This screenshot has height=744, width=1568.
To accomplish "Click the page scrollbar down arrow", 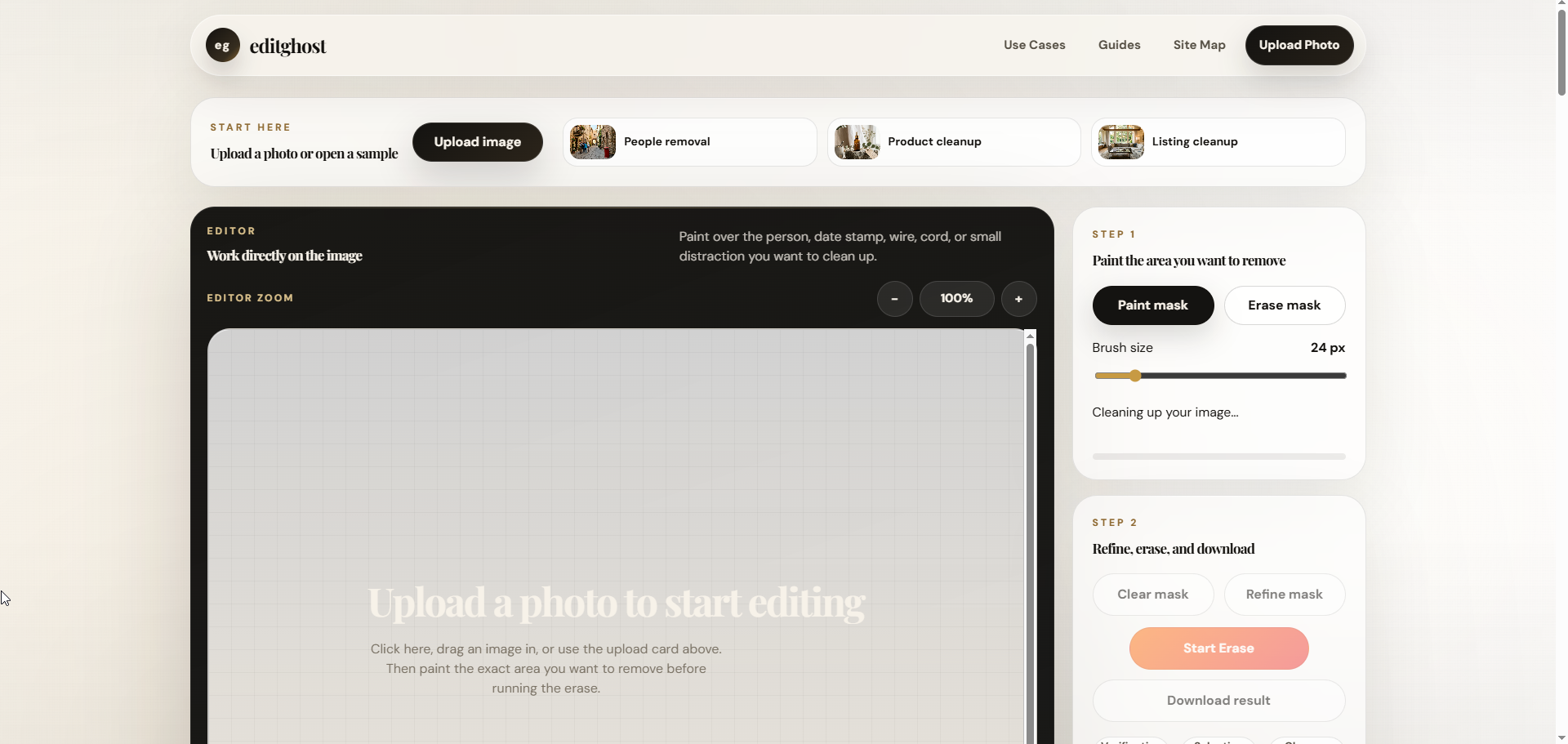I will click(1561, 737).
